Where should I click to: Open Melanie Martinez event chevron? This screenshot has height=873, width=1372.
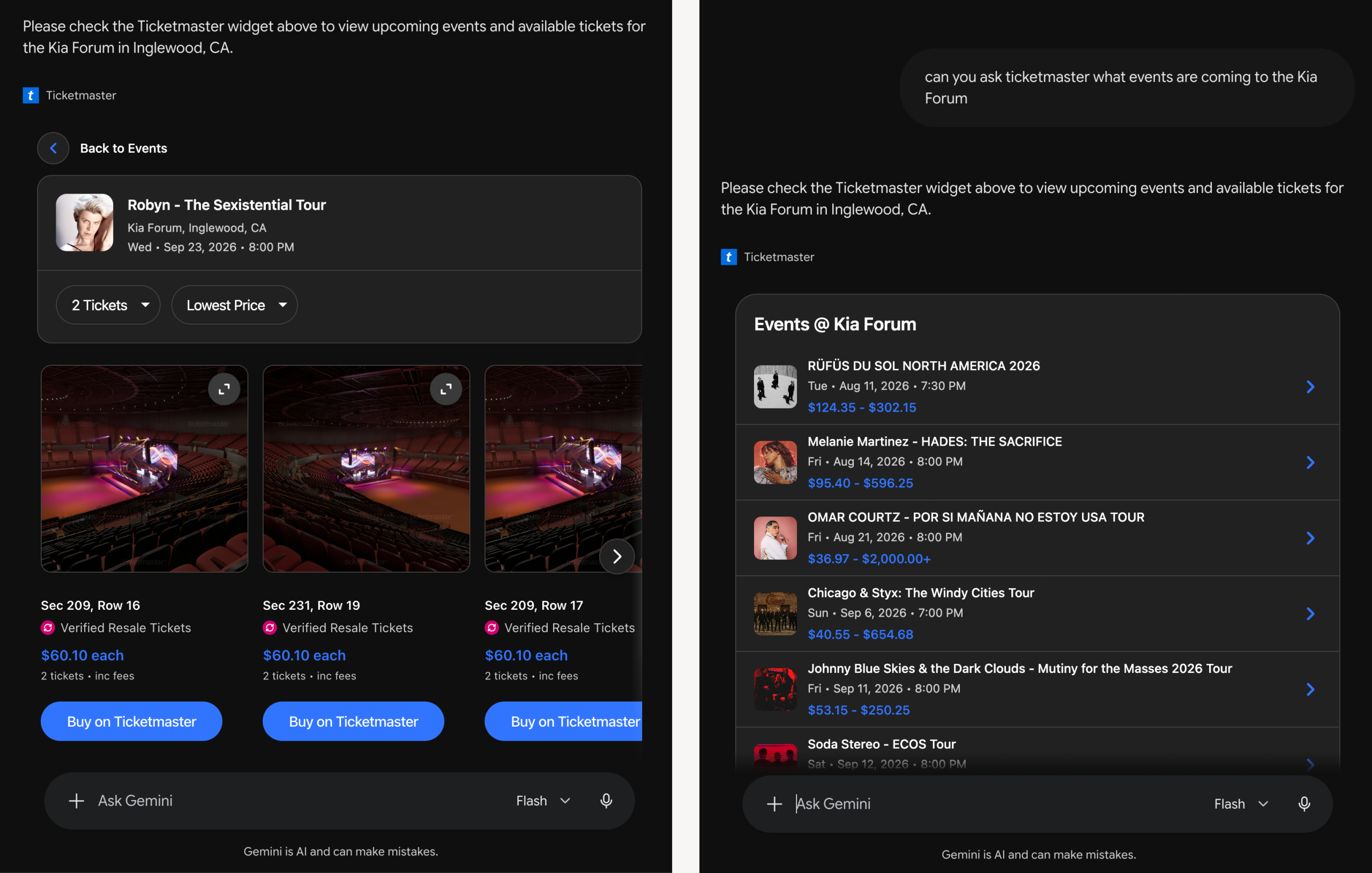point(1310,462)
